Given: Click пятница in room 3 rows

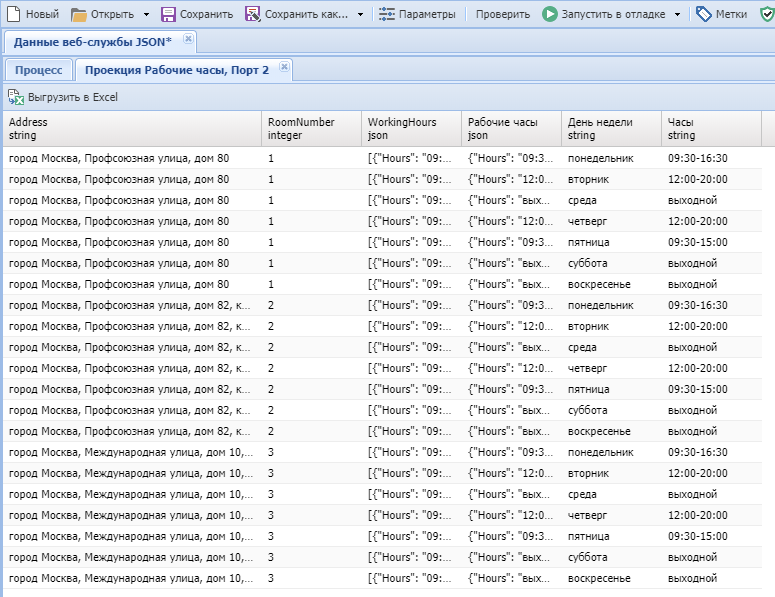Looking at the screenshot, I should pos(589,536).
